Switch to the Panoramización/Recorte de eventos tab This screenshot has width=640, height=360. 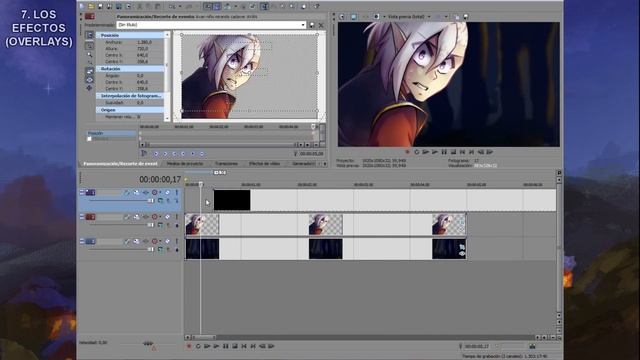pyautogui.click(x=120, y=164)
